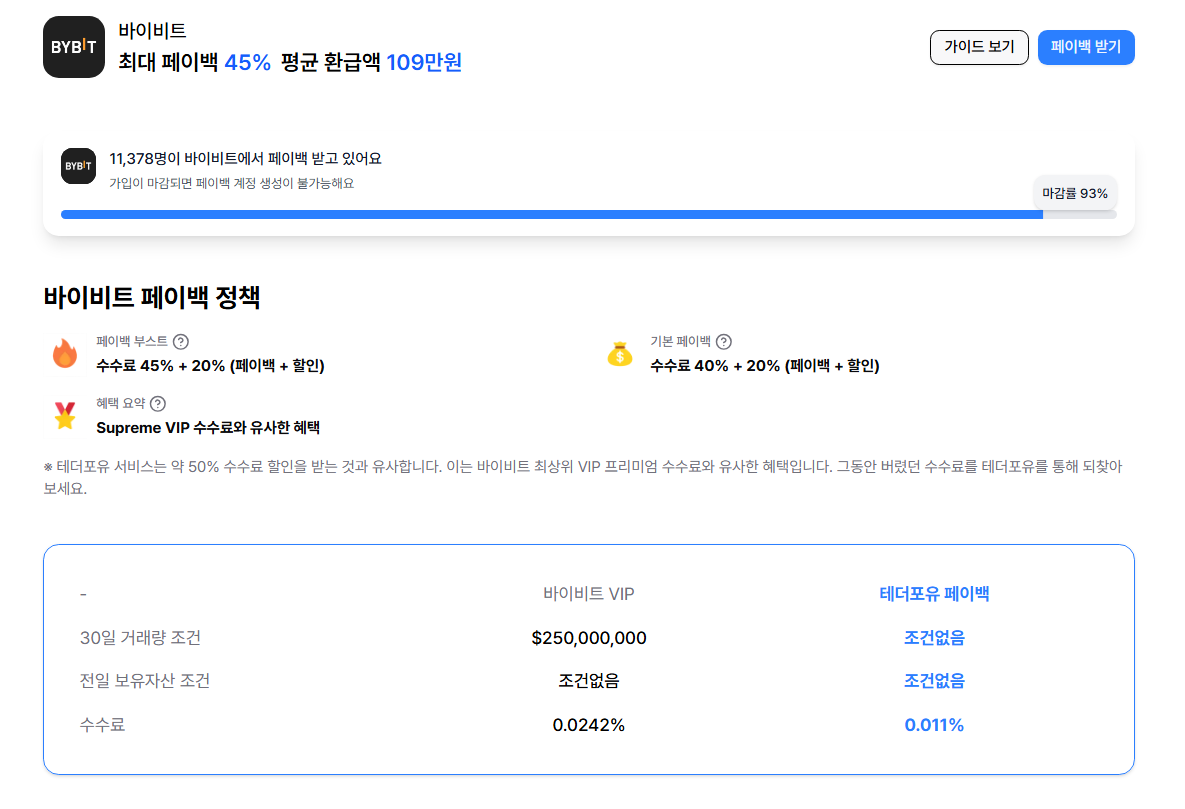This screenshot has height=809, width=1185.
Task: Click Supreme VIP 수수료와 유사한 혜택 text
Action: tap(208, 427)
